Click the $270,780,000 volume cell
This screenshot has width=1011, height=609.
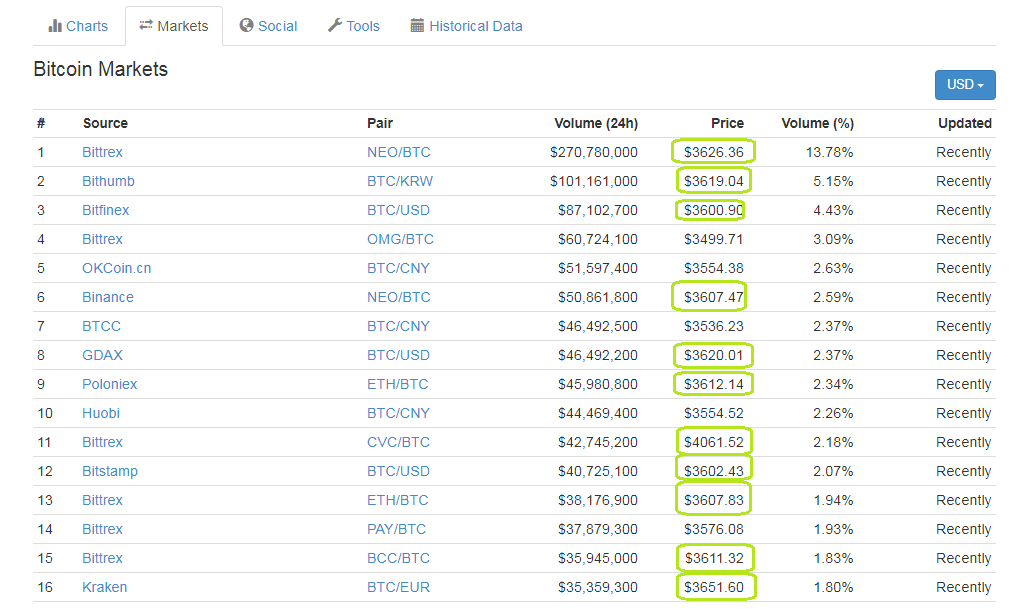coord(593,152)
